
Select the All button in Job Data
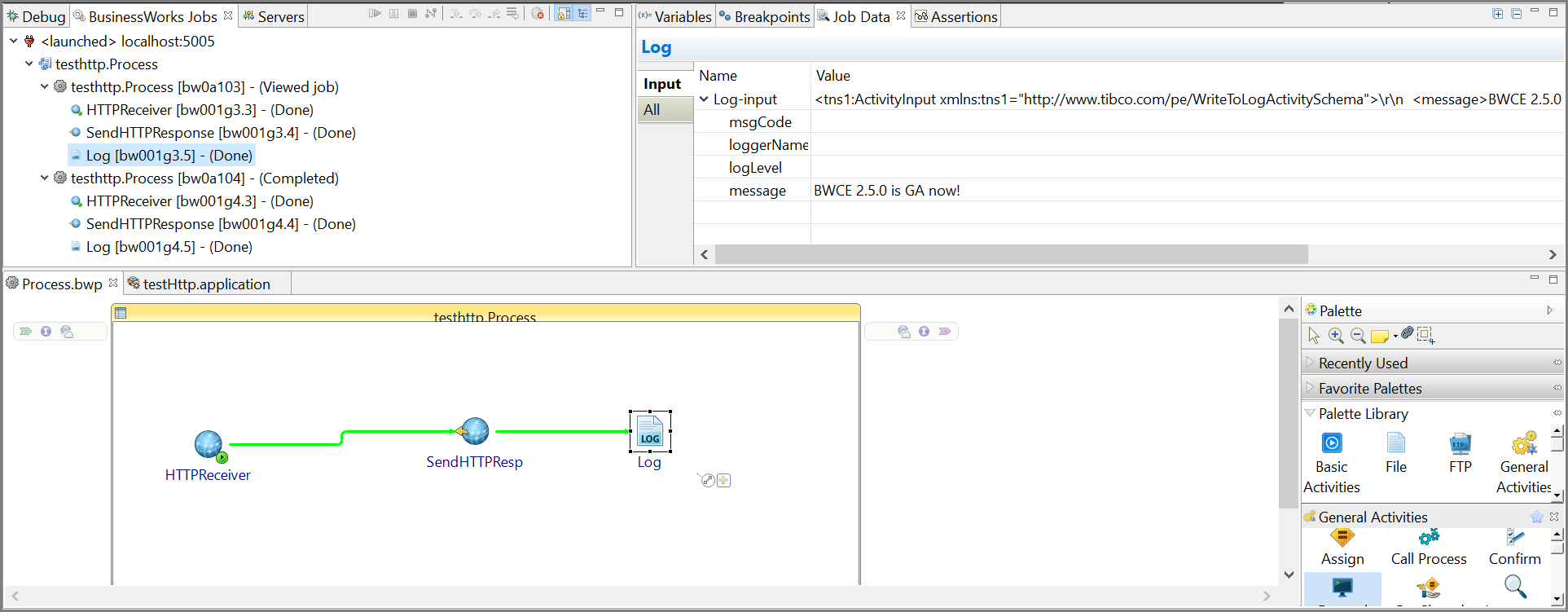pyautogui.click(x=652, y=110)
